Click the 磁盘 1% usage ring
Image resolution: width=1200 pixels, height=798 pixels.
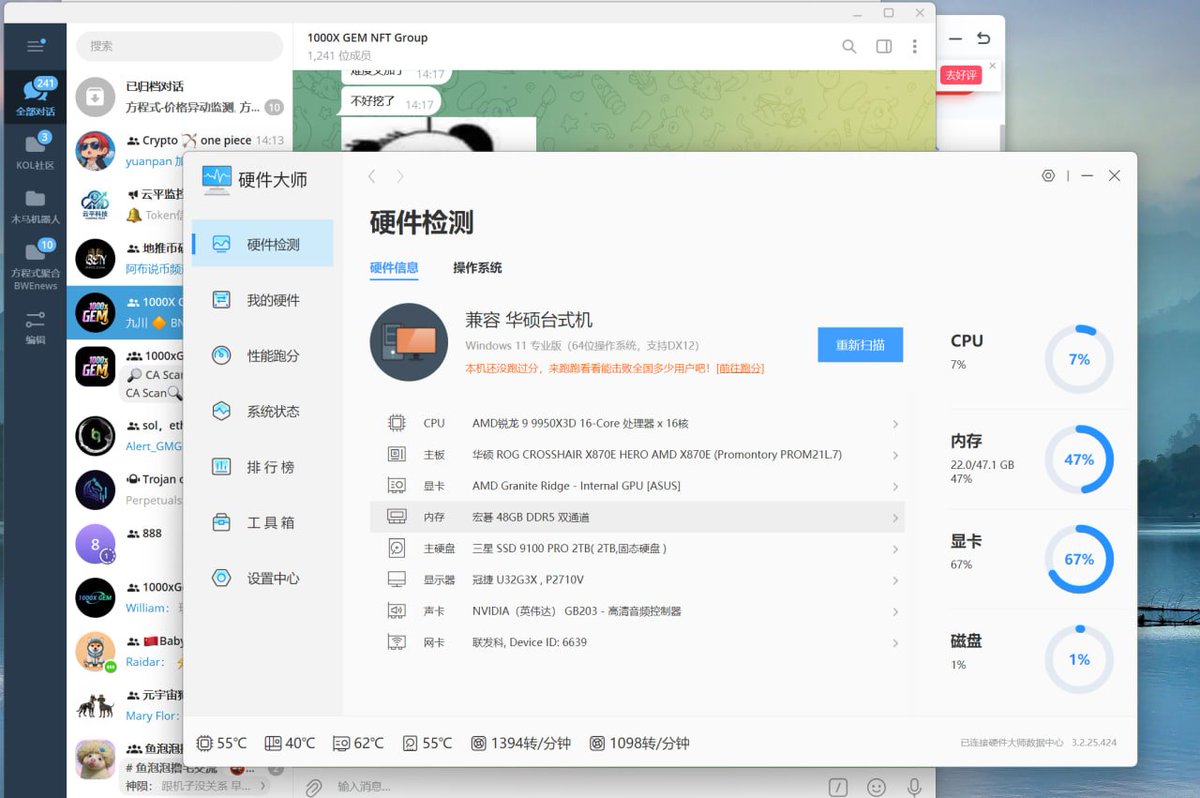pyautogui.click(x=1079, y=659)
